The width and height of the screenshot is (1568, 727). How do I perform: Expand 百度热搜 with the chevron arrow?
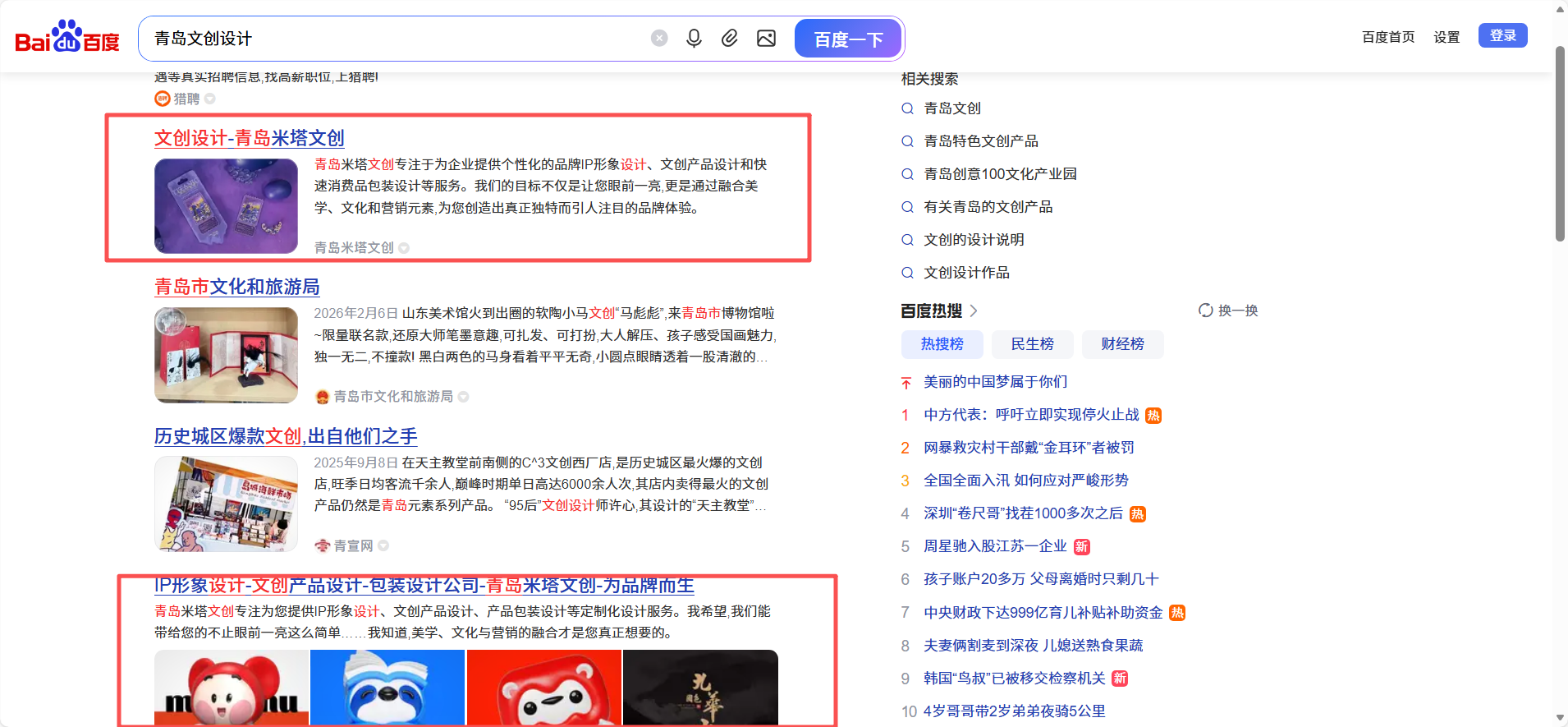tap(974, 311)
